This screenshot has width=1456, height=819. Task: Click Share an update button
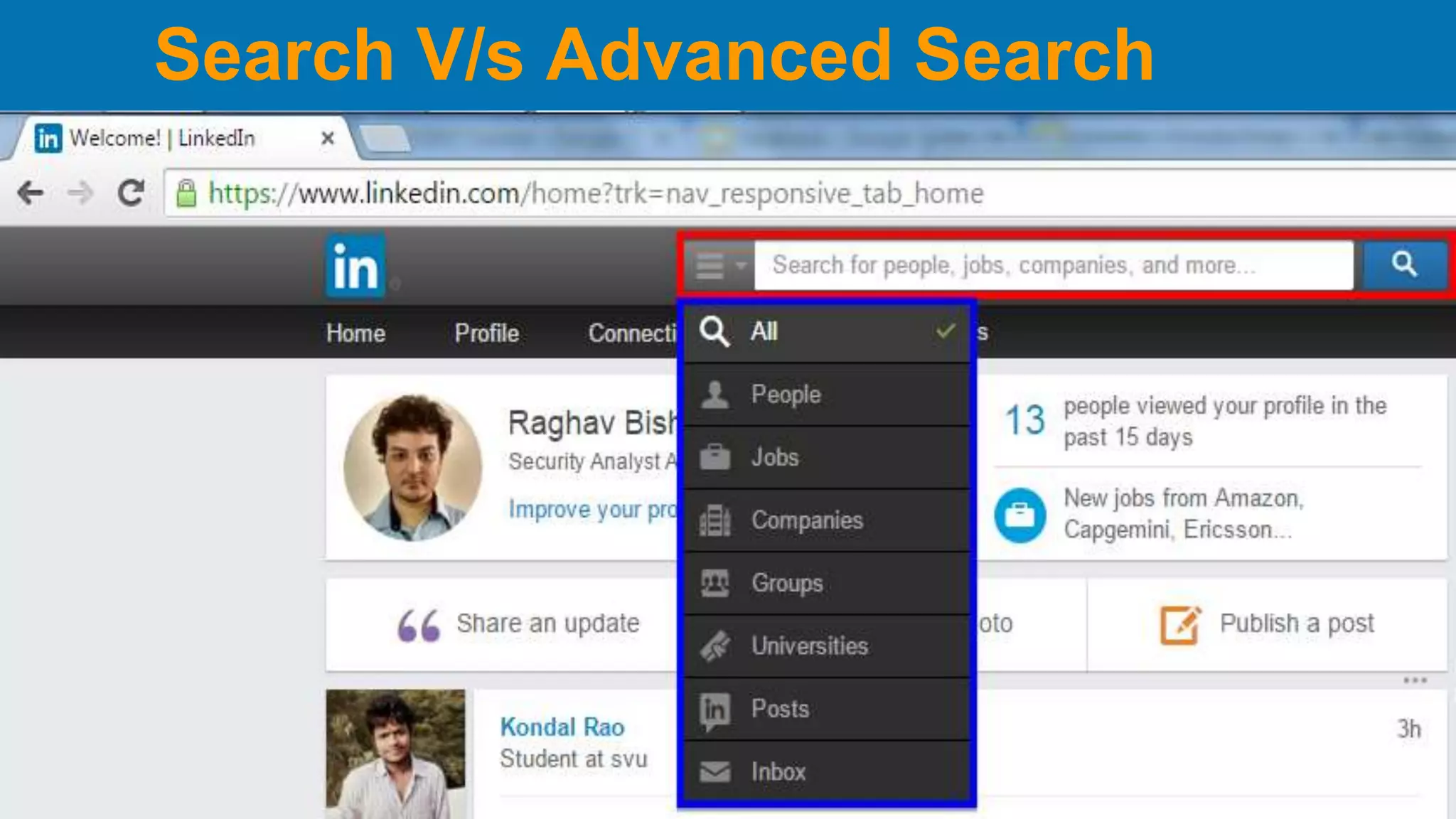pos(518,624)
